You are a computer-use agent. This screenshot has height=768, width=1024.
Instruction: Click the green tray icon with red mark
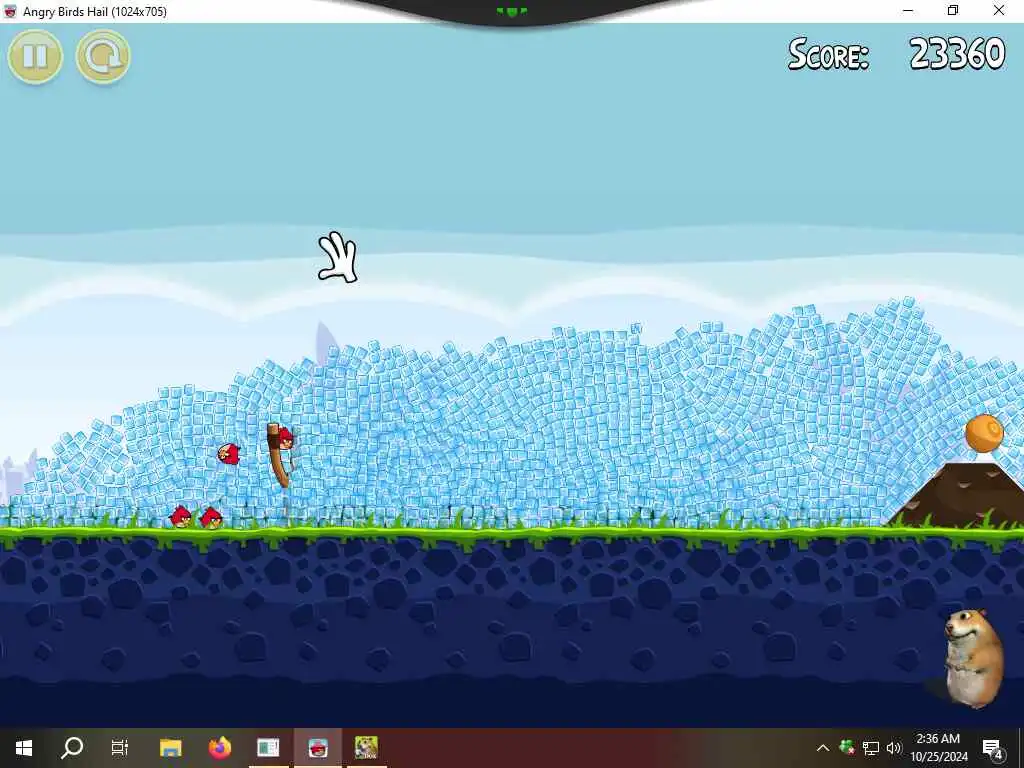(847, 747)
